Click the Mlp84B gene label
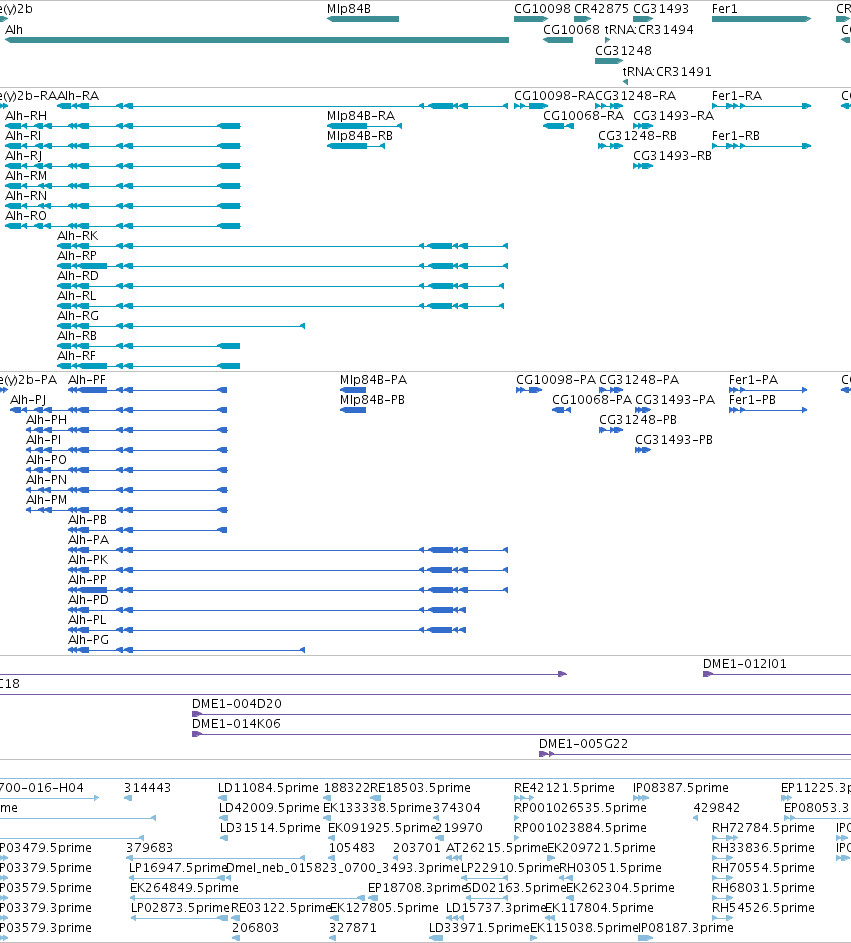This screenshot has height=943, width=851. point(349,9)
